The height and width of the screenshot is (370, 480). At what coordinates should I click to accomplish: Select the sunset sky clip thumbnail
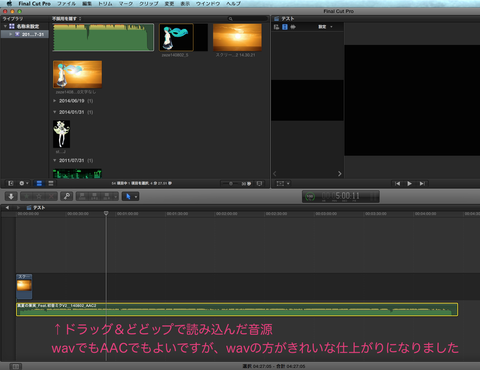[237, 38]
